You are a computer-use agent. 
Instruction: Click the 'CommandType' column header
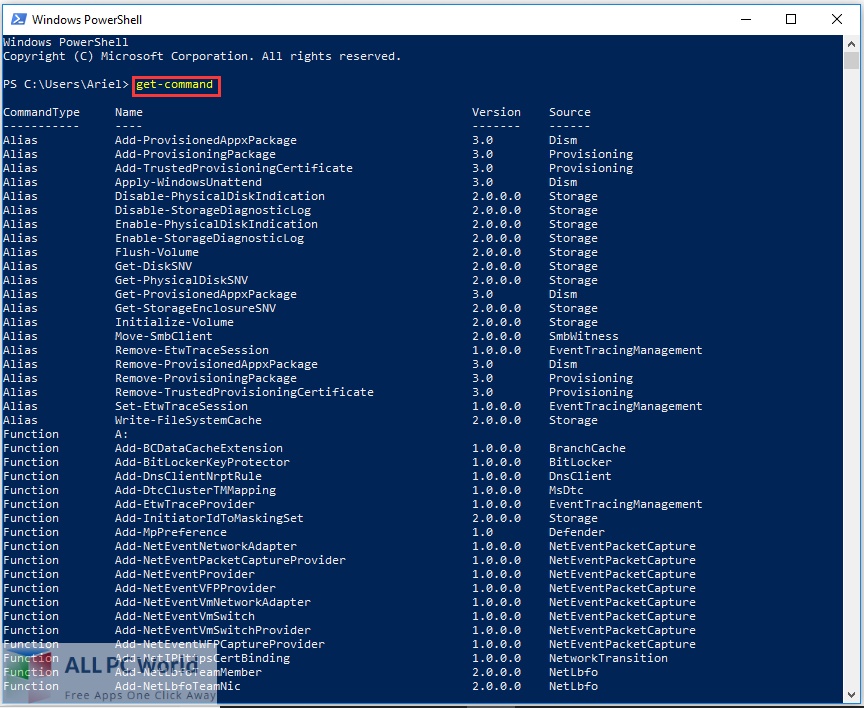click(41, 112)
